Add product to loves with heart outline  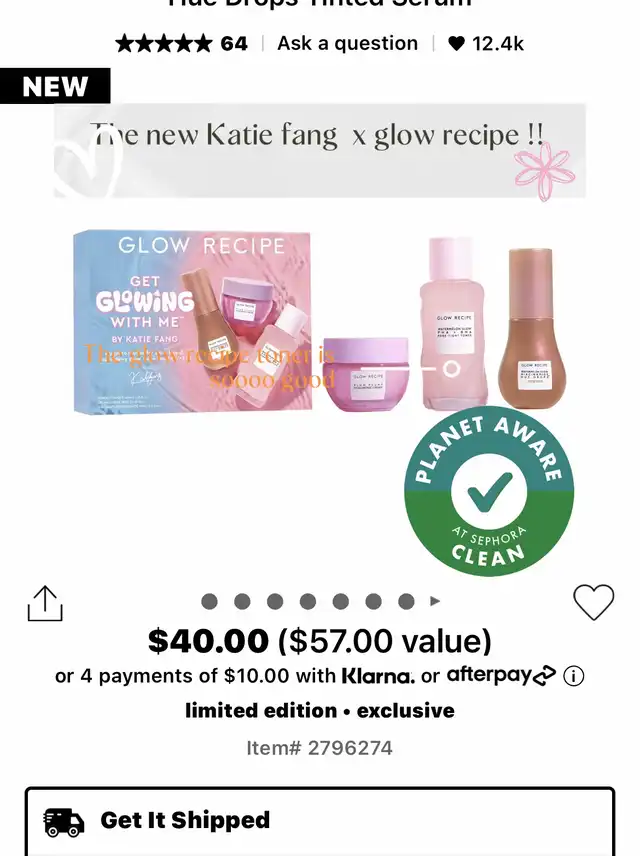click(x=594, y=602)
